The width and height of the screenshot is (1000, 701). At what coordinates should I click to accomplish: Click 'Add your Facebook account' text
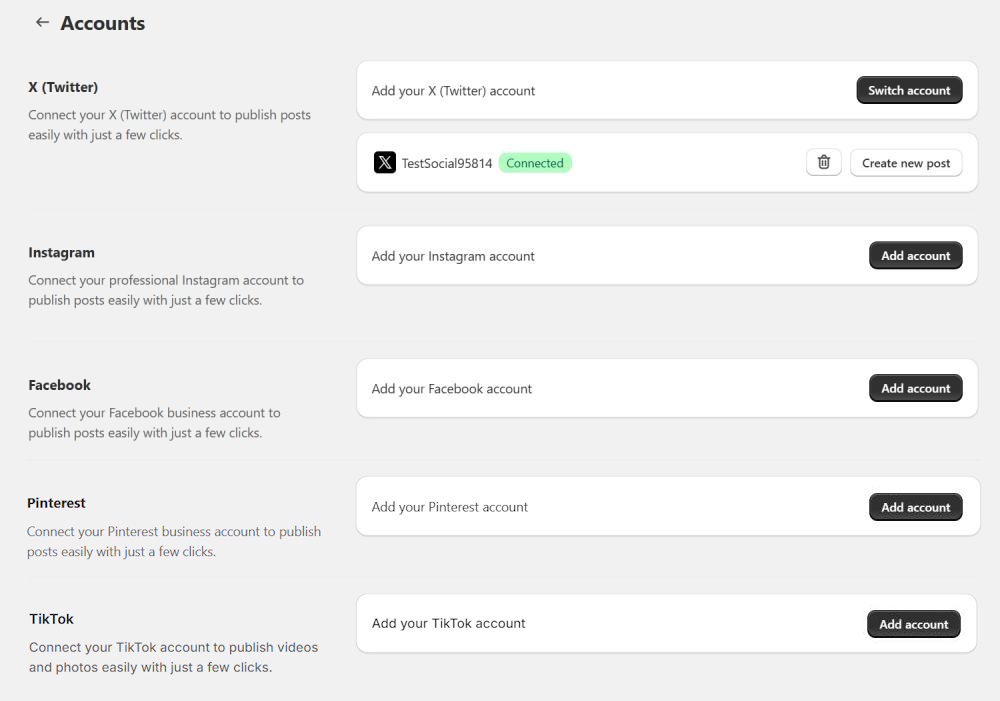[x=452, y=389]
